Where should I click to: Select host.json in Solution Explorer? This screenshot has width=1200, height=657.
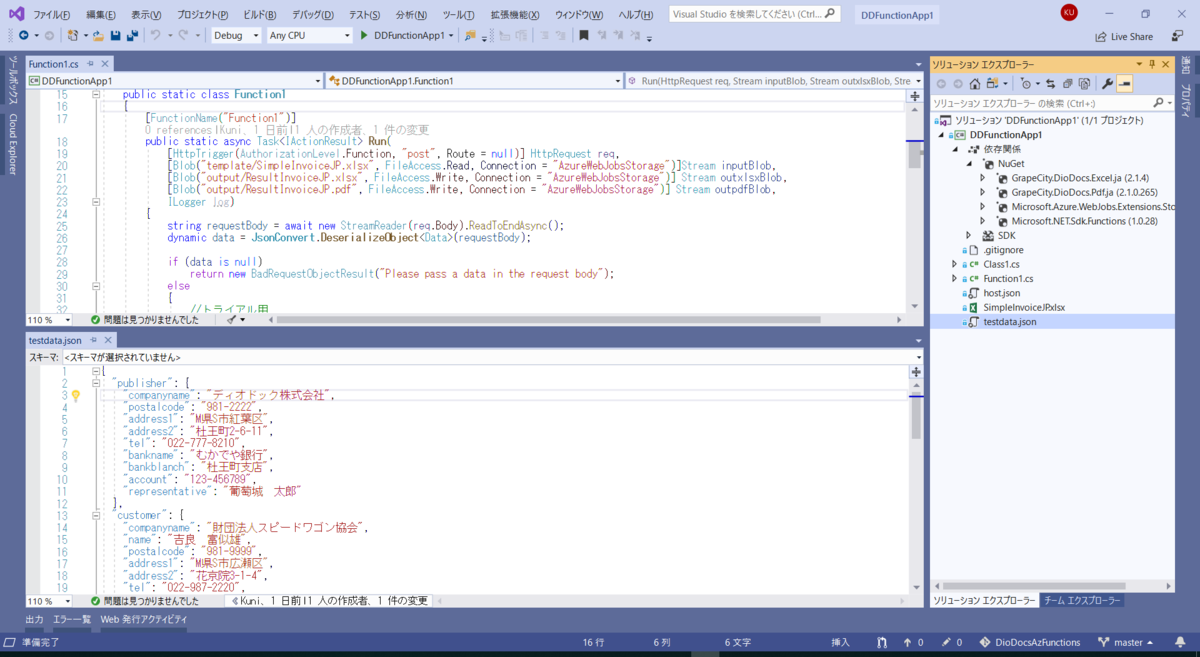click(x=1002, y=293)
